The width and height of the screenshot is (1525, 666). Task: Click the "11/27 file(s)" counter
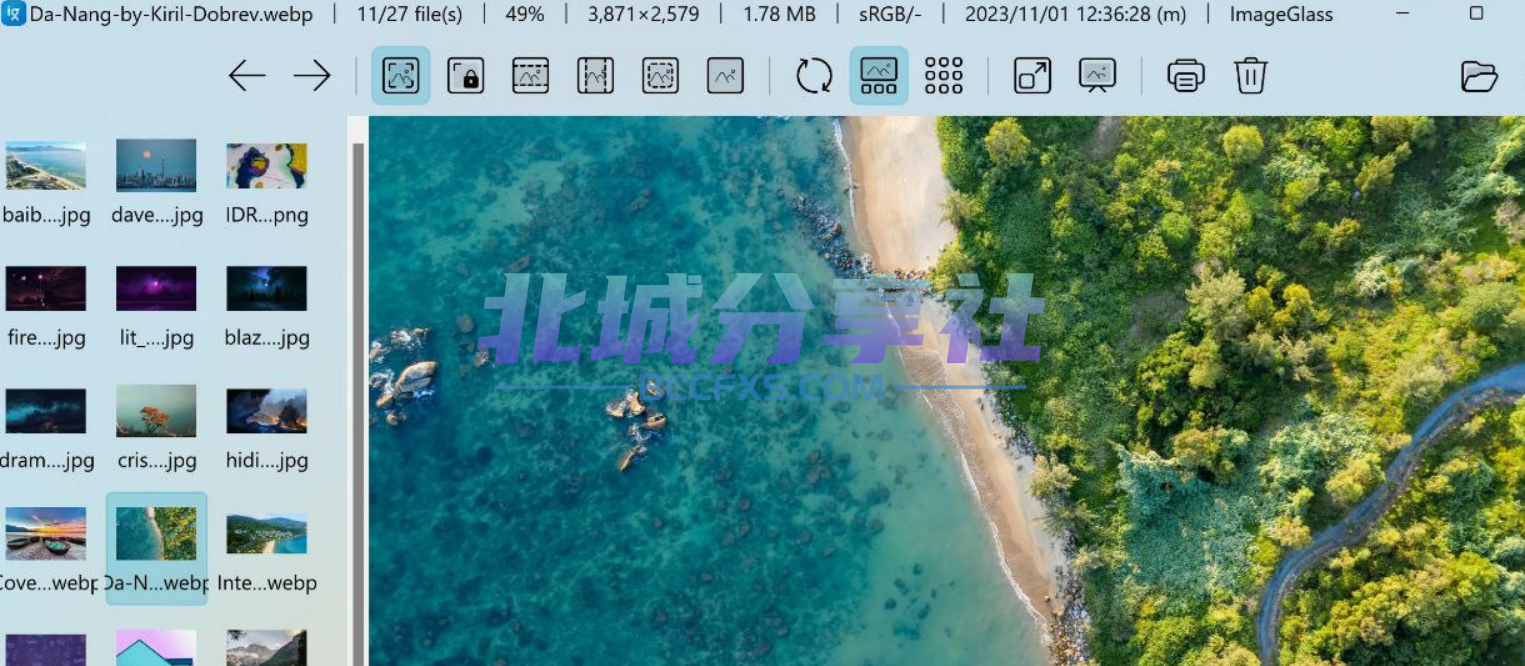pyautogui.click(x=409, y=14)
